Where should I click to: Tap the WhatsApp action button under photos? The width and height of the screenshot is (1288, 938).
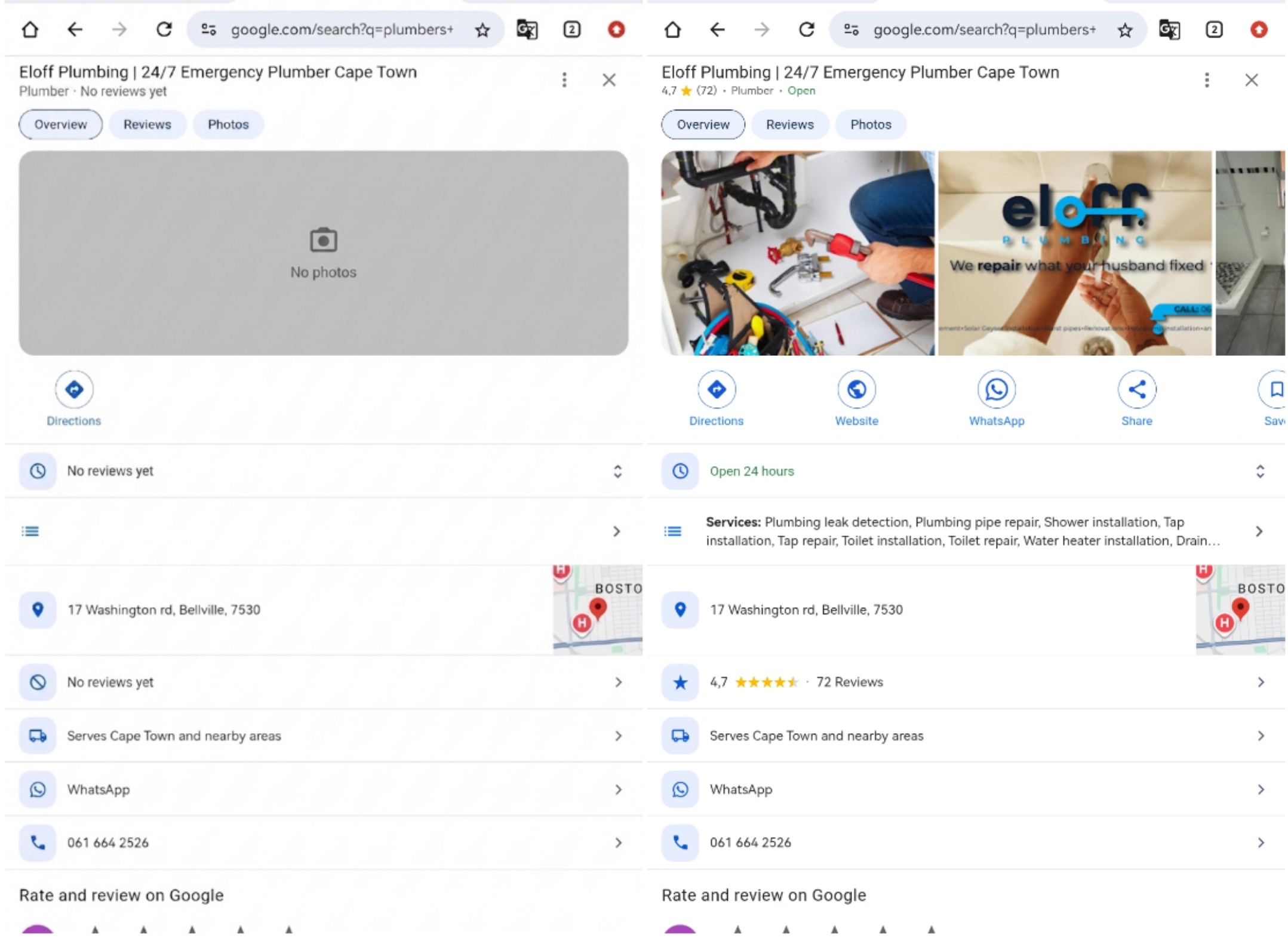997,399
